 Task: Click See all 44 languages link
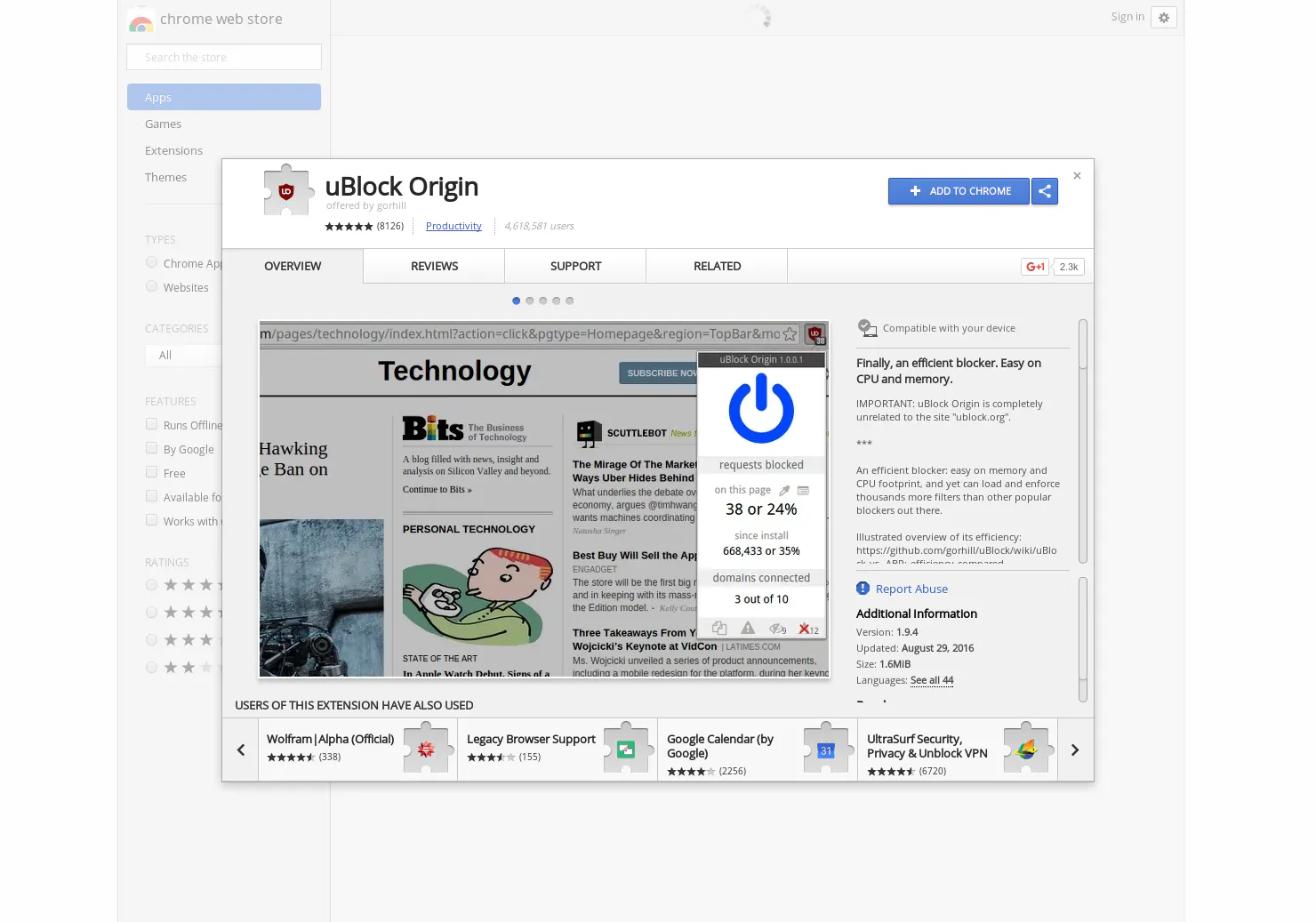pyautogui.click(x=932, y=680)
